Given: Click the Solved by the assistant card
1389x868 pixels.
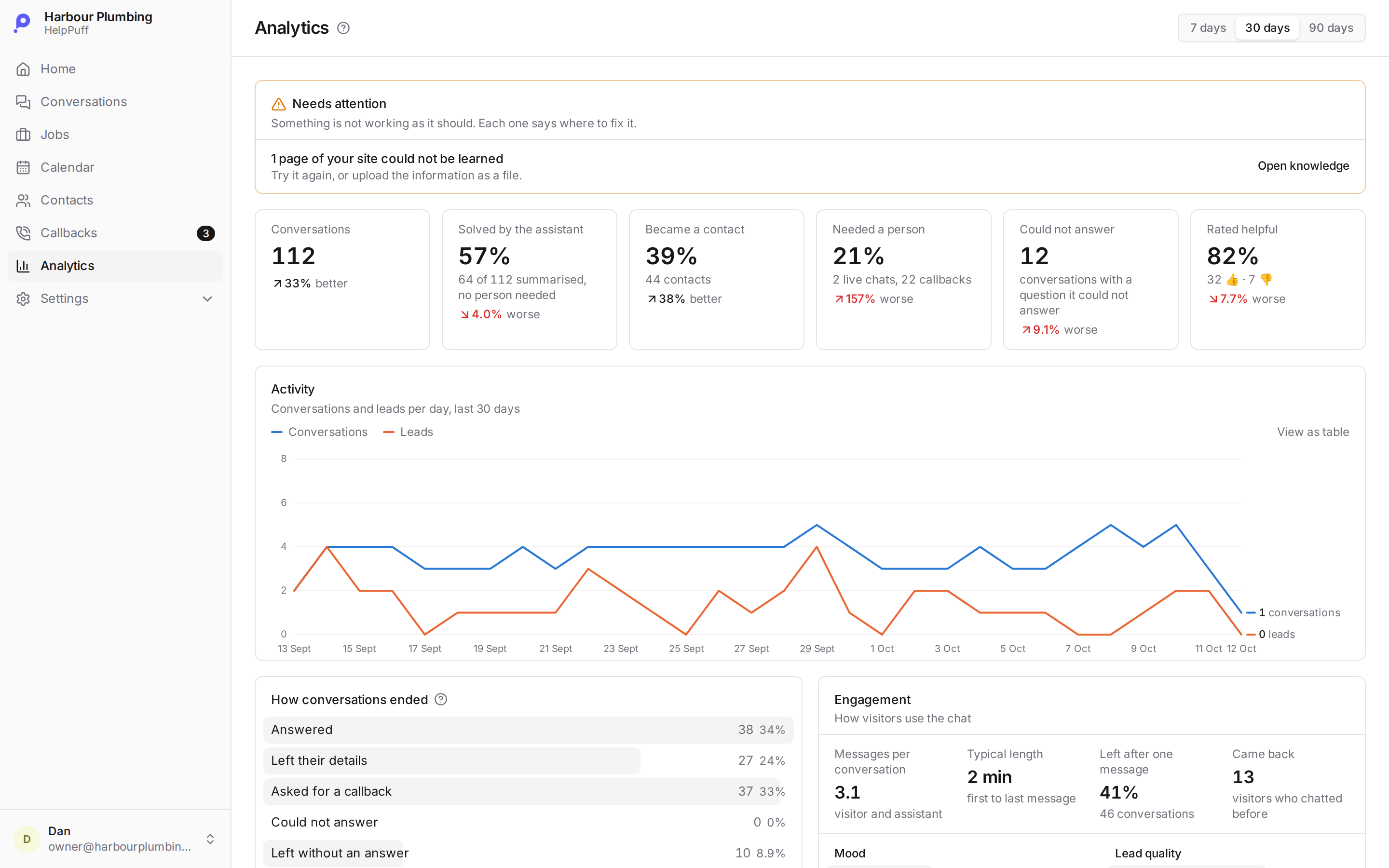Looking at the screenshot, I should (x=529, y=280).
